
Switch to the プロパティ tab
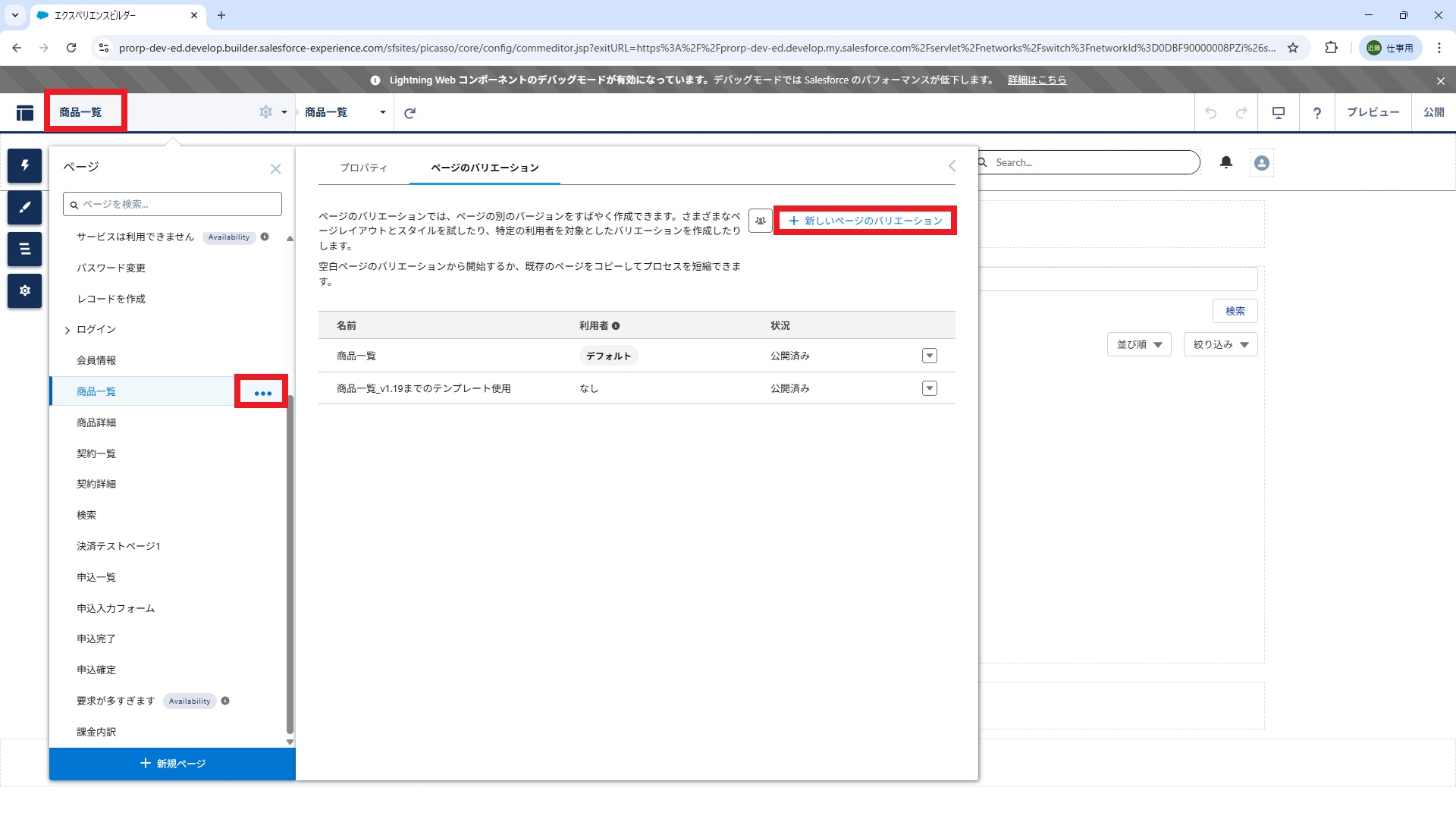[363, 168]
